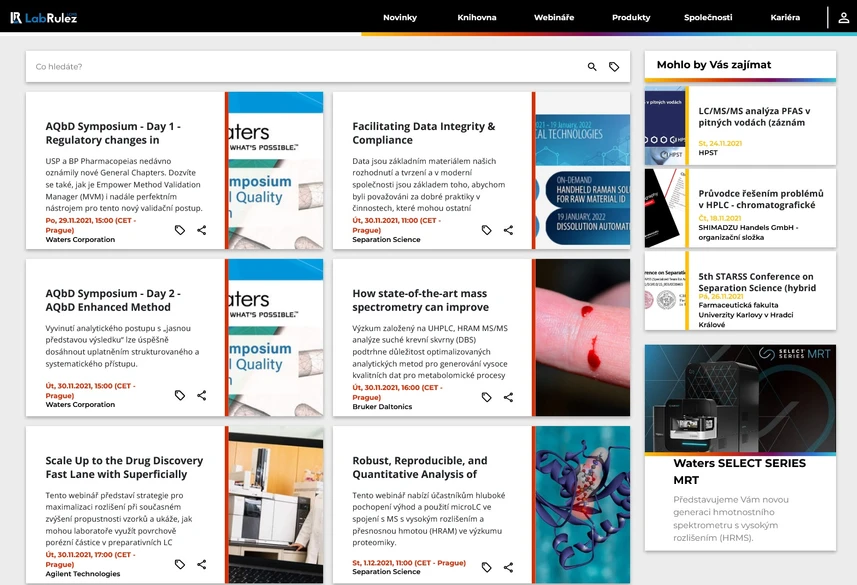Image resolution: width=857 pixels, height=585 pixels.
Task: Open 'Průvodce řešením problémů v HPLC' item
Action: tap(761, 199)
